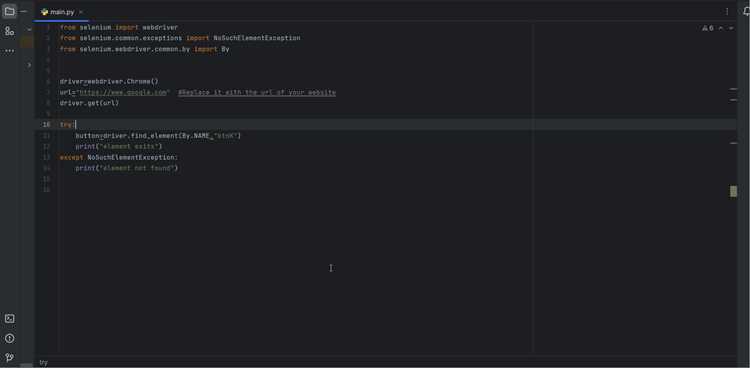Open editor tab options kebab menu

[x=727, y=11]
